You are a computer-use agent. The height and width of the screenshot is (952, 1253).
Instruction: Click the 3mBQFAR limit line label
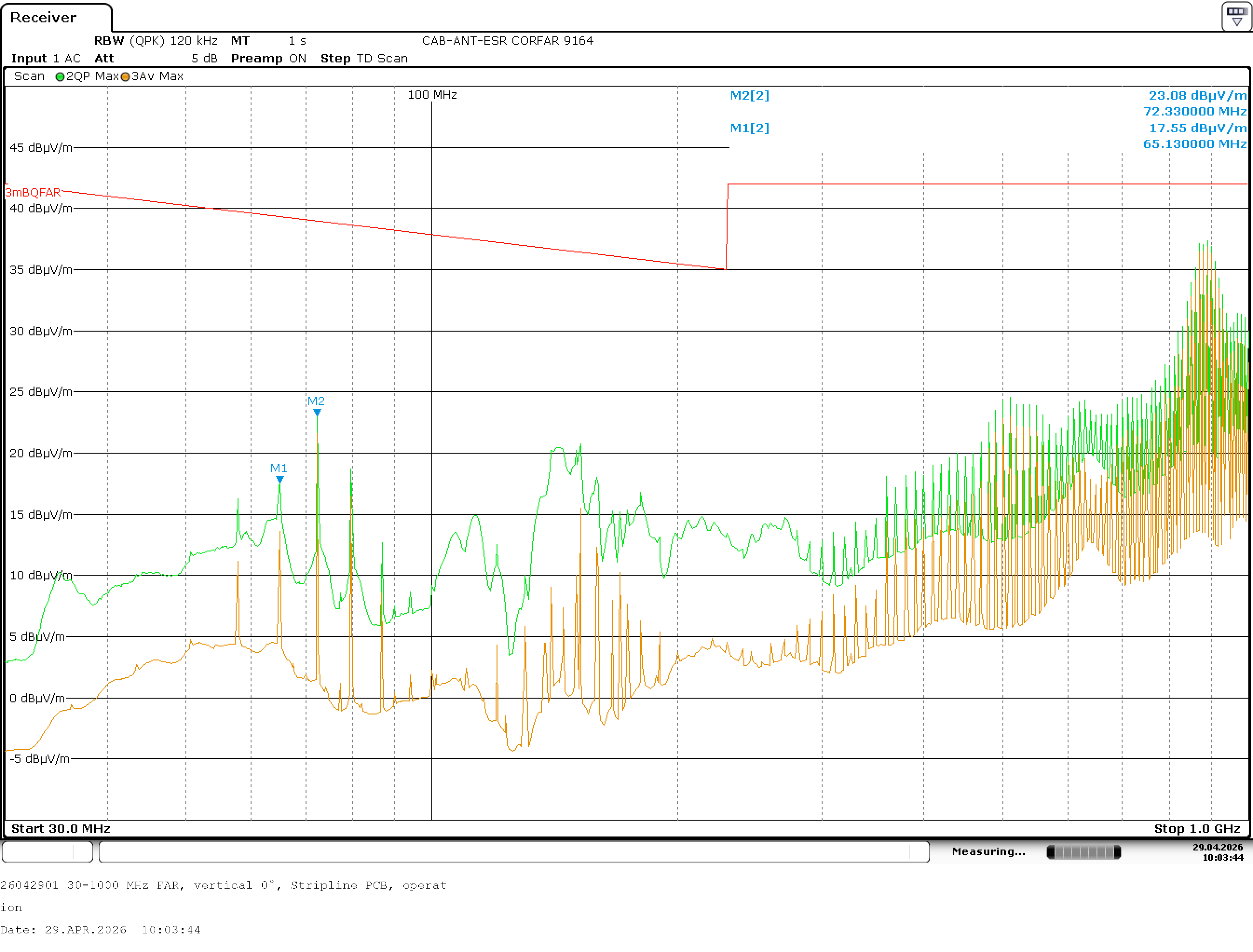point(33,193)
